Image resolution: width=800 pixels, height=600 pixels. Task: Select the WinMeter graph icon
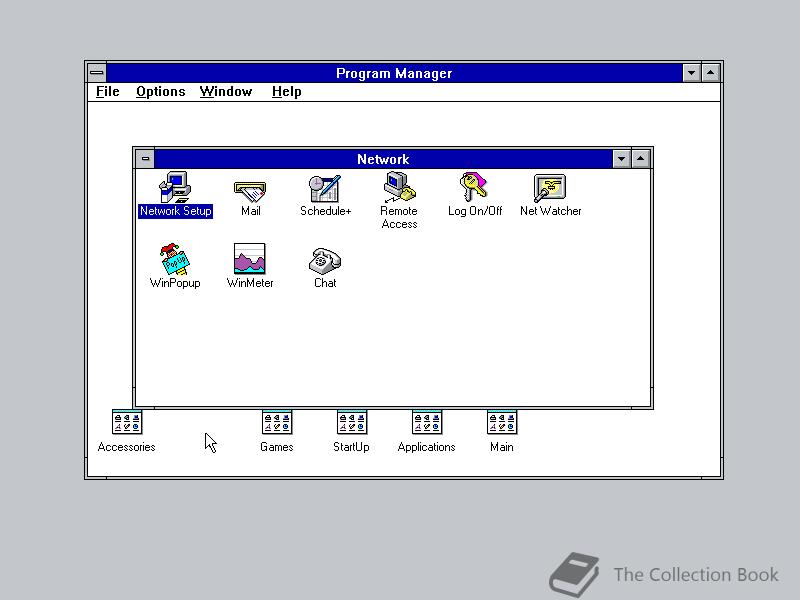pyautogui.click(x=249, y=259)
